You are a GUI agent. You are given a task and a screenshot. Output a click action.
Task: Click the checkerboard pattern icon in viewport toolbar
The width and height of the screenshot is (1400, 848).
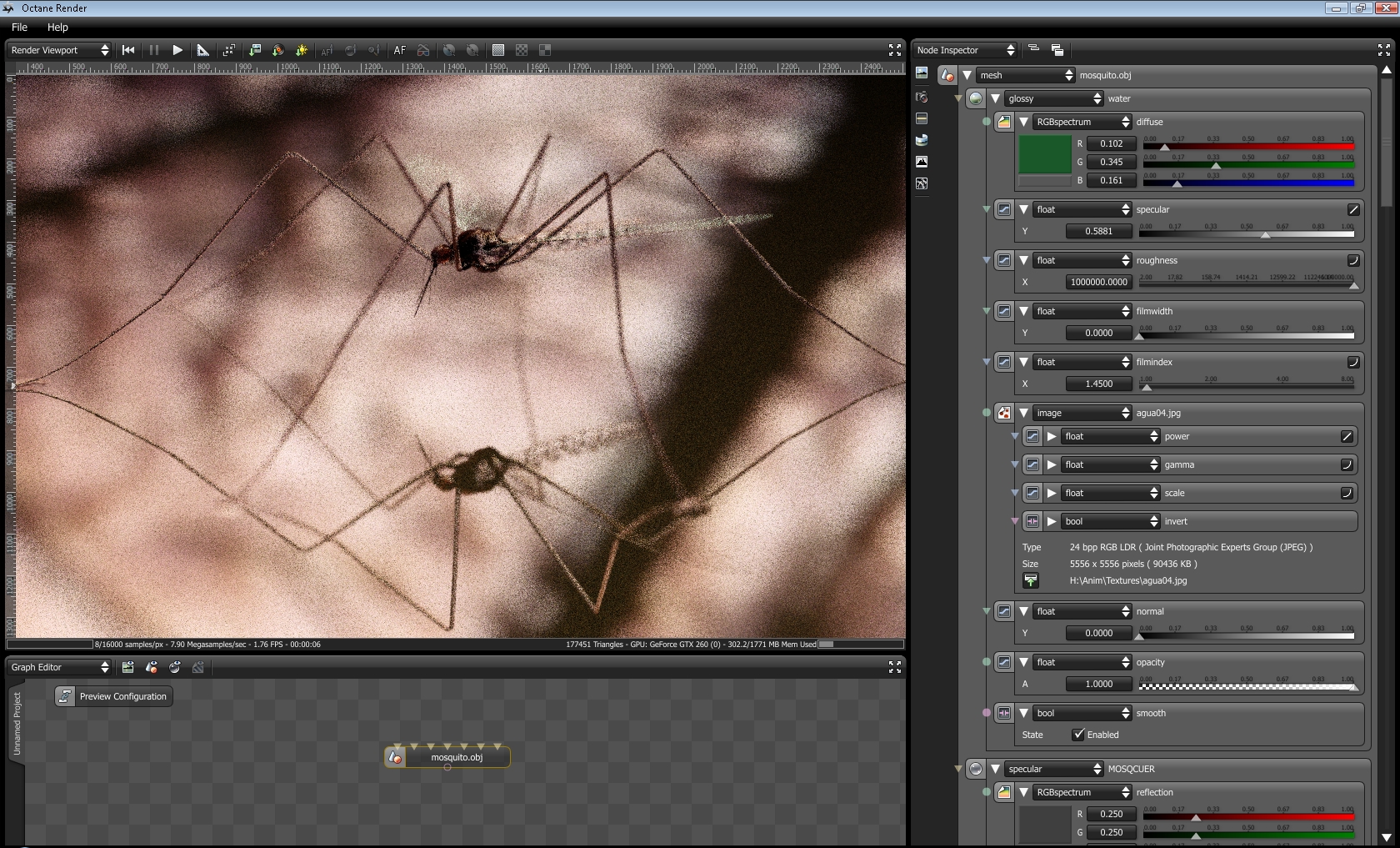coord(522,50)
